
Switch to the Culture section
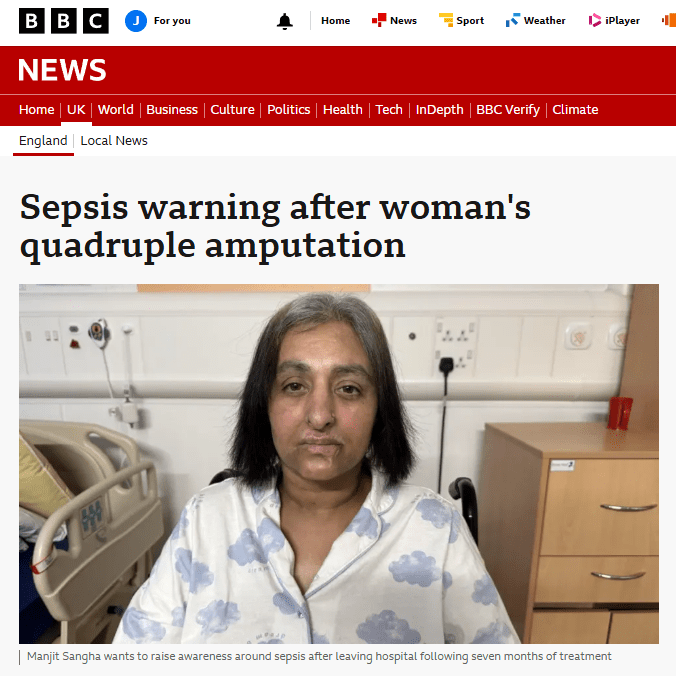coord(232,110)
